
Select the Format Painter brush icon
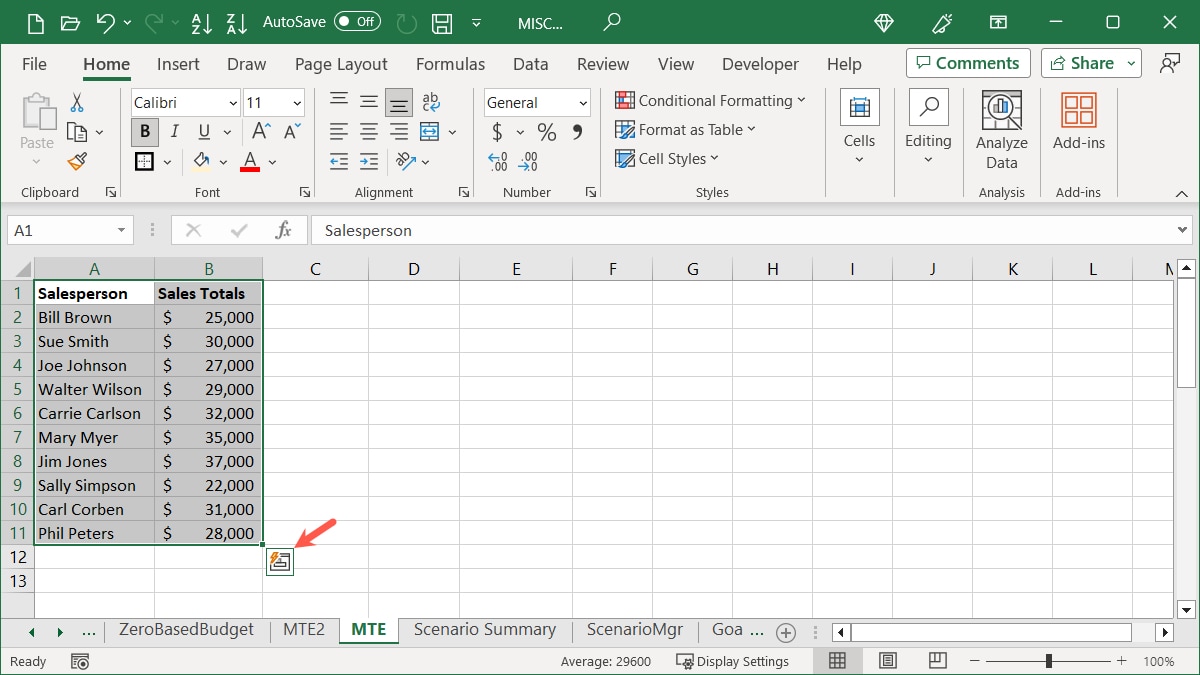click(x=77, y=161)
